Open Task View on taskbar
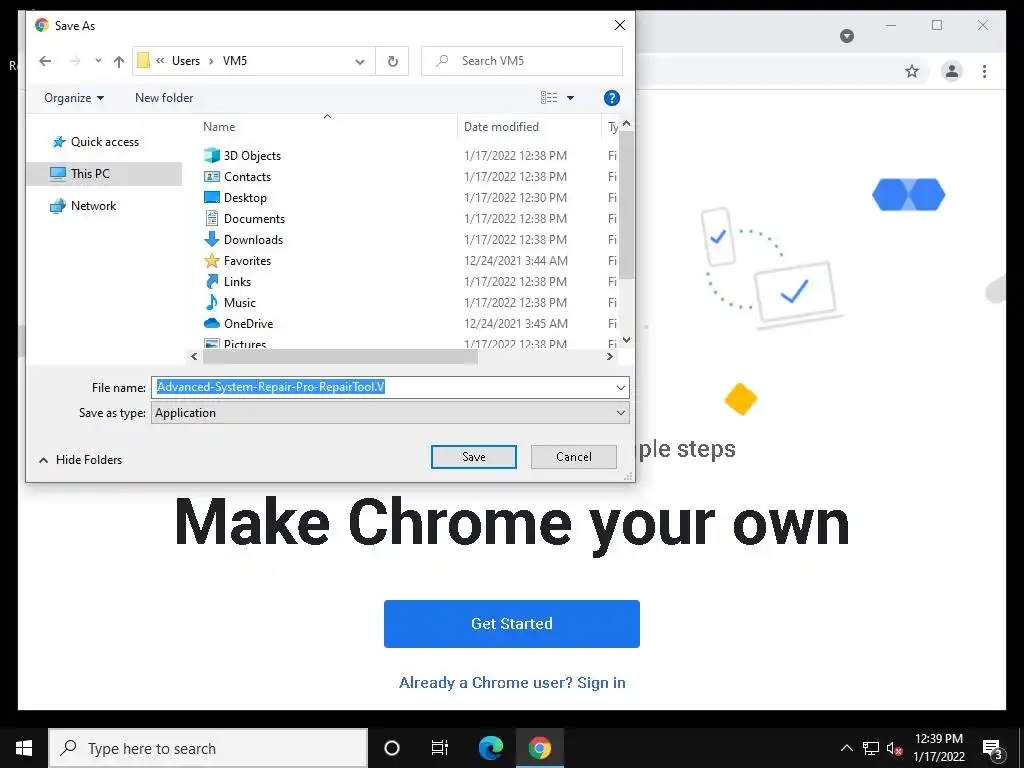The height and width of the screenshot is (768, 1024). [440, 748]
